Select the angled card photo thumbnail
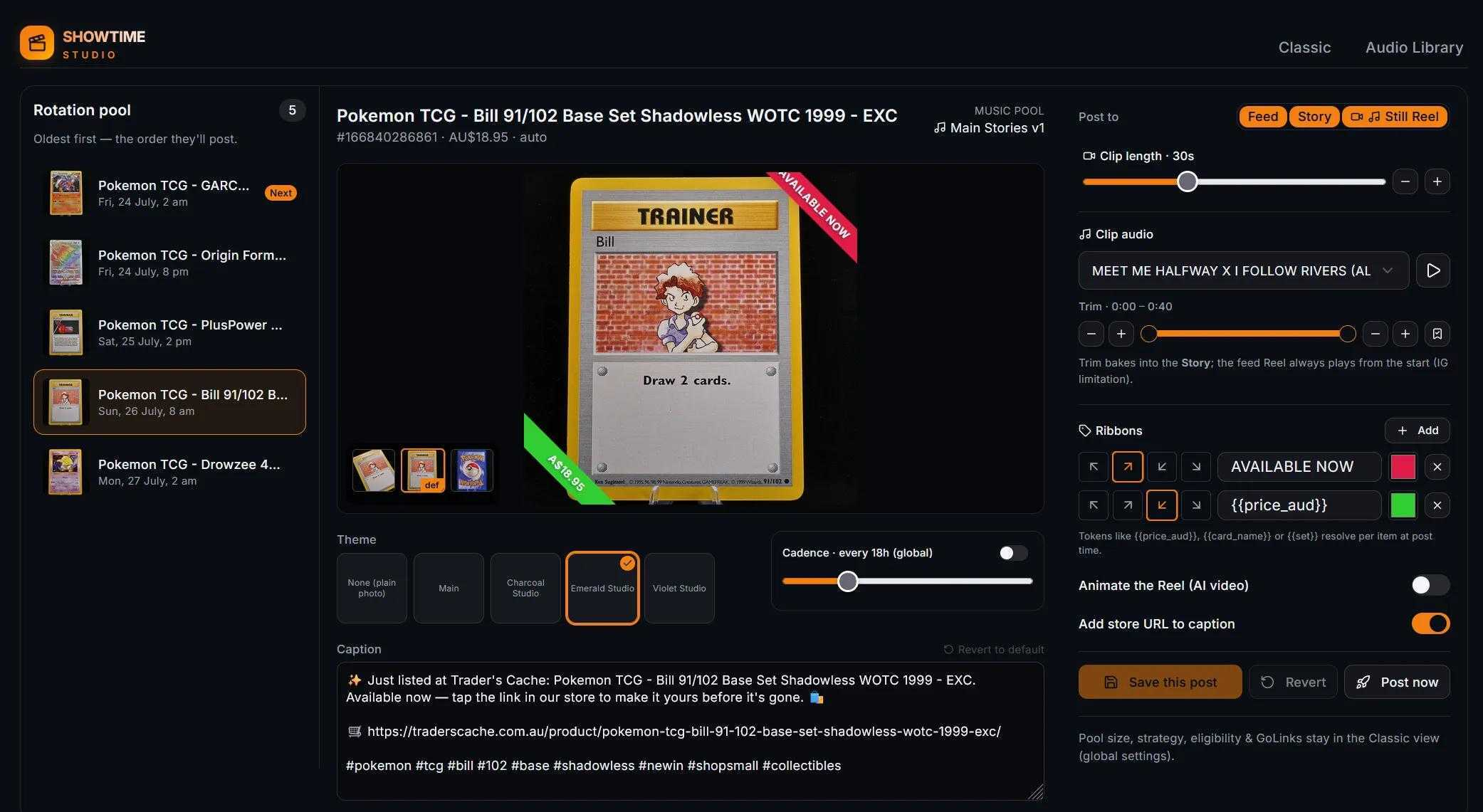The width and height of the screenshot is (1483, 812). 374,470
